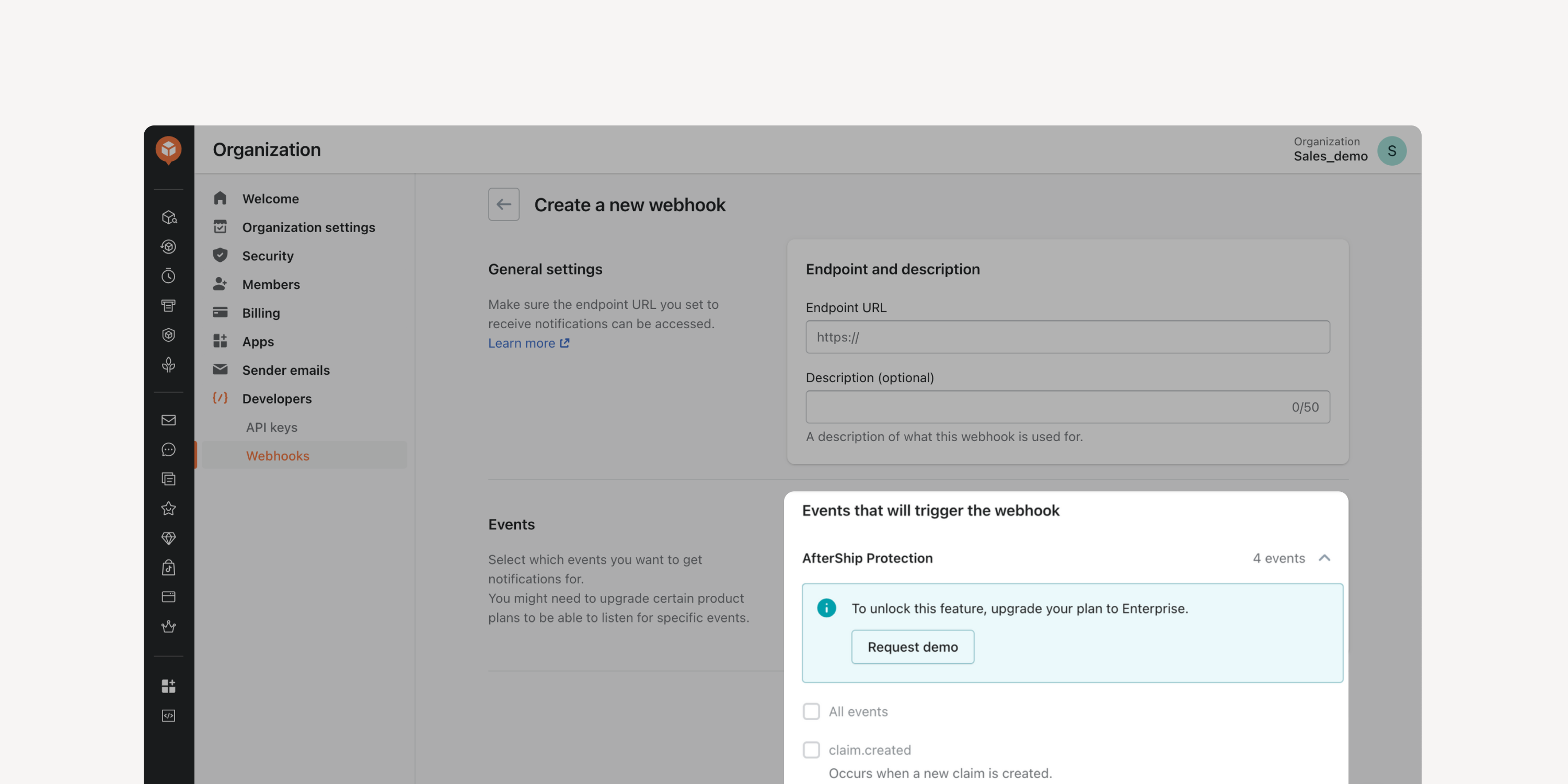Click the diamond icon in dark sidebar
This screenshot has height=784, width=1568.
click(x=169, y=538)
